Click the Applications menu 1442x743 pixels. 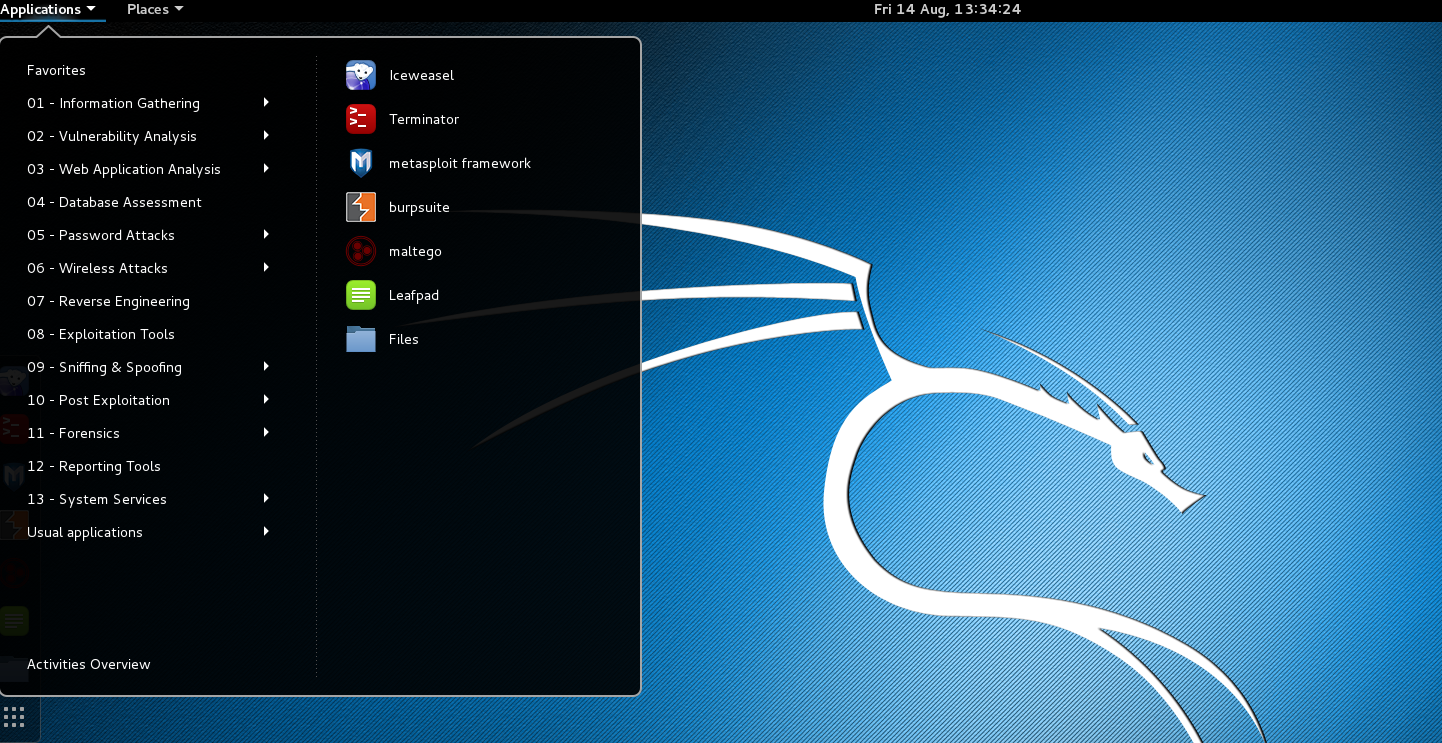coord(44,9)
